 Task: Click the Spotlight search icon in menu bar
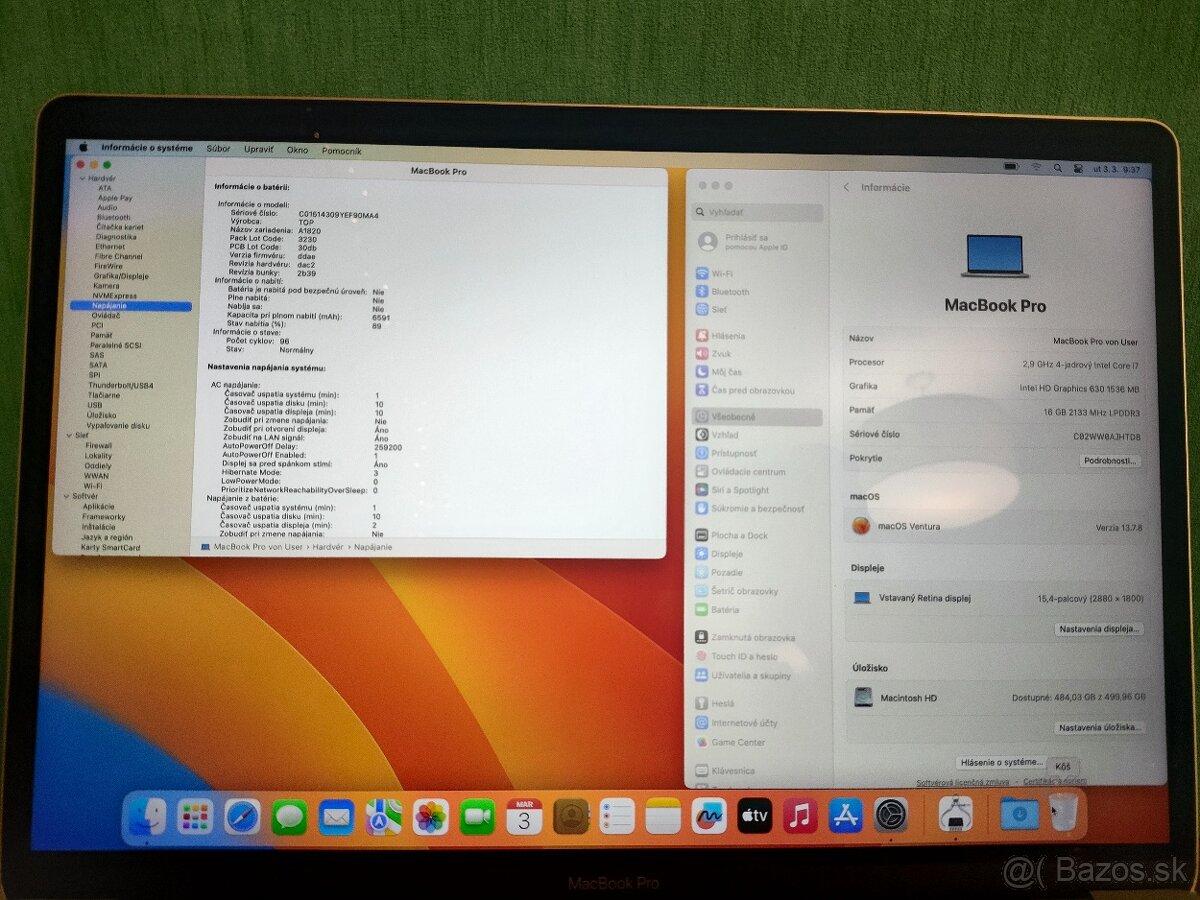point(1058,168)
